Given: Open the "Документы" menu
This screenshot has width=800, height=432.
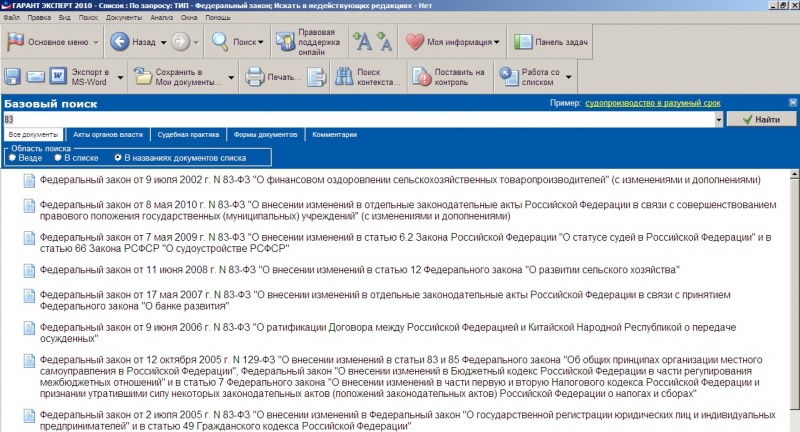Looking at the screenshot, I should coord(123,18).
